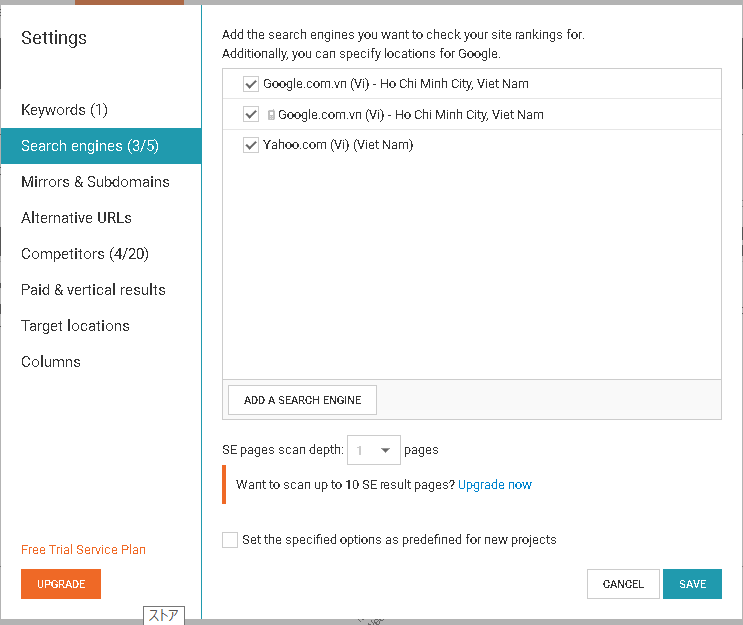743x625 pixels.
Task: Follow the Upgrade now link
Action: [x=495, y=485]
